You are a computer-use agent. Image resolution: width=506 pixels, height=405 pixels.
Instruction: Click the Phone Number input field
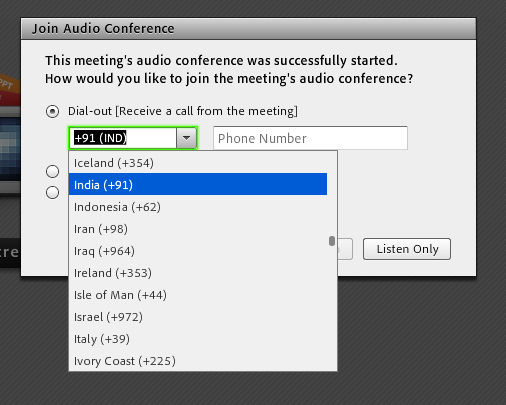click(x=310, y=138)
